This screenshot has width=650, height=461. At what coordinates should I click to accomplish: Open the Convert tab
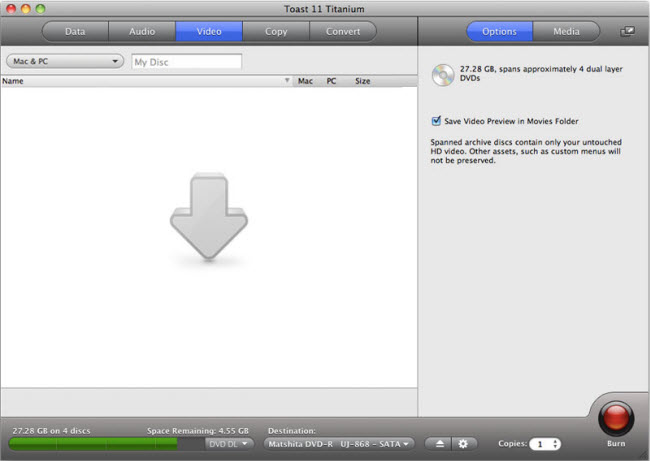pos(343,32)
